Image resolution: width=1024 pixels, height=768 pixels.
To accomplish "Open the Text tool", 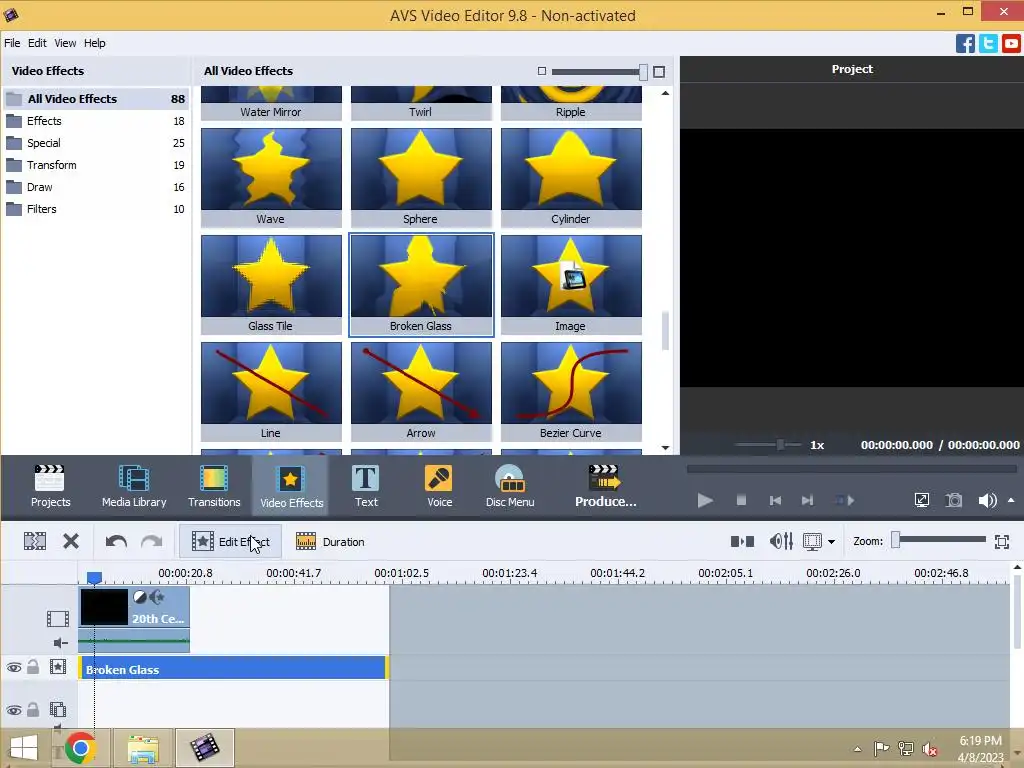I will pos(366,486).
